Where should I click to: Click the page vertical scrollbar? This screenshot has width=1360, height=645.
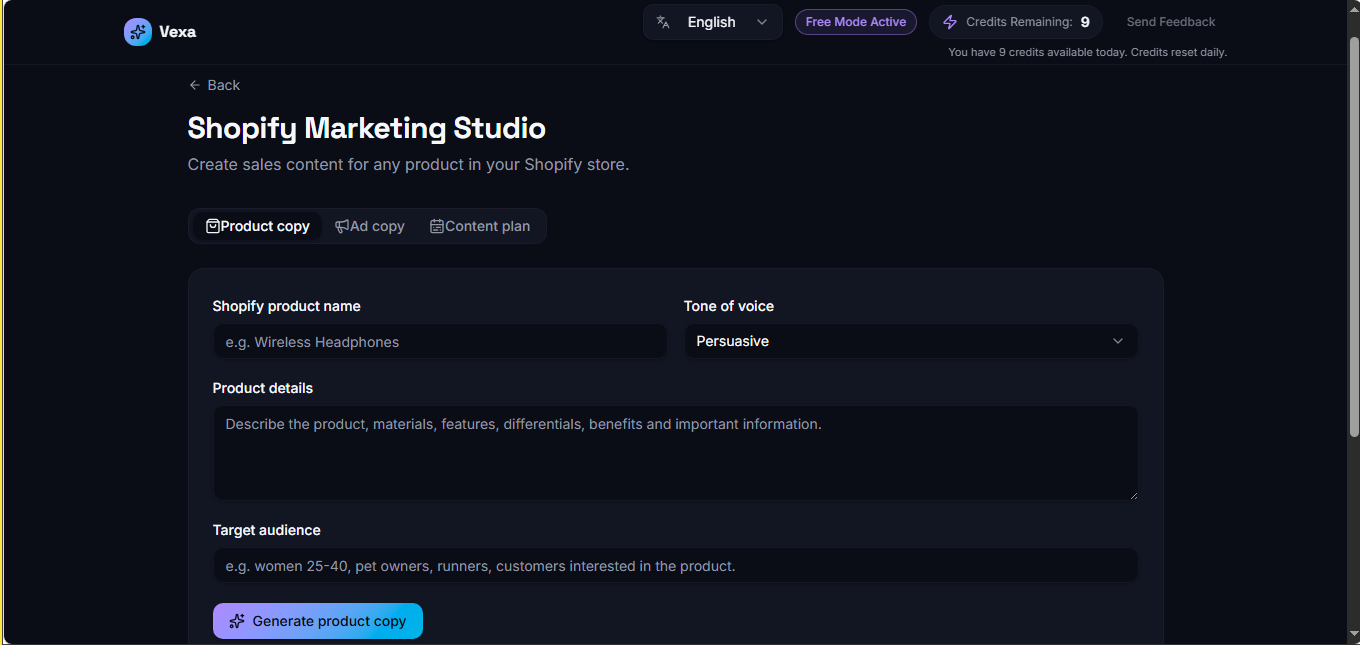1354,236
